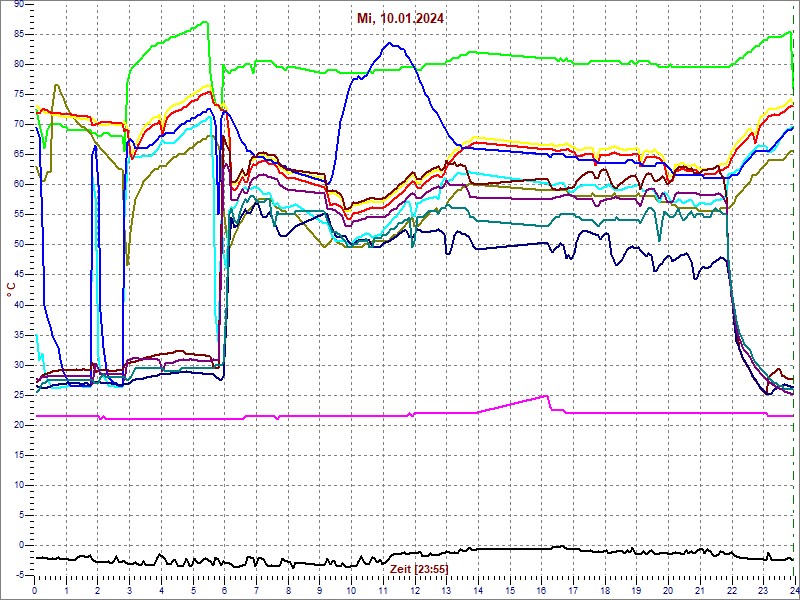Viewport: 800px width, 600px height.
Task: Click the "Zeit [23:55]" time label
Action: coord(419,568)
